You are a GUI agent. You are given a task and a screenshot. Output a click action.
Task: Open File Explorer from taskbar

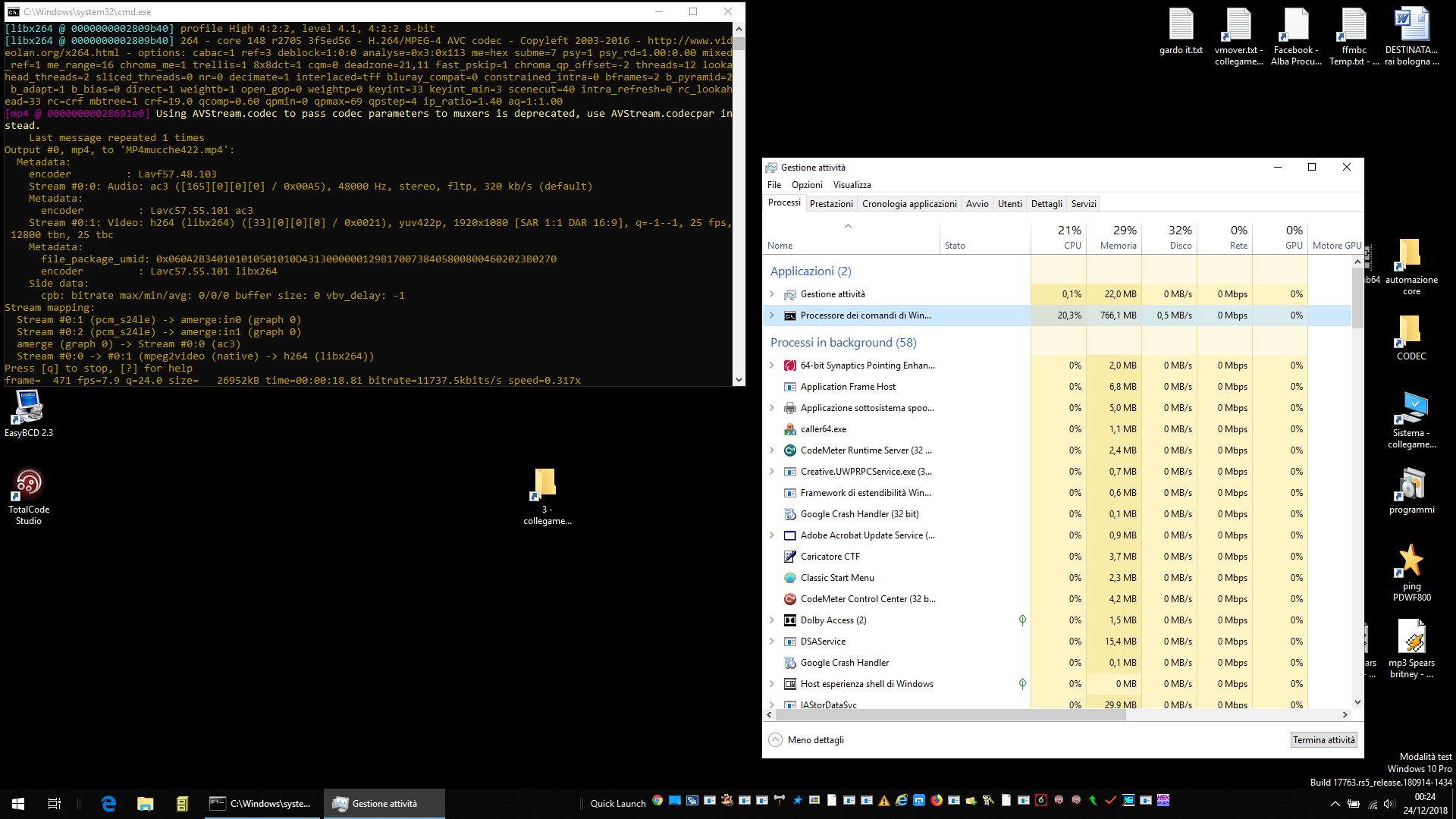click(x=145, y=804)
